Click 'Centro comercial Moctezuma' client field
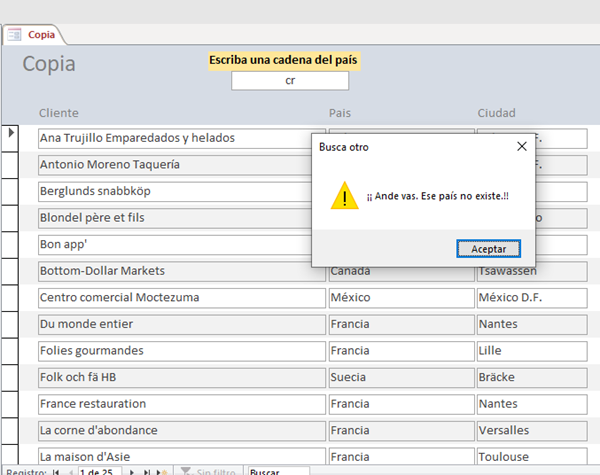 182,298
